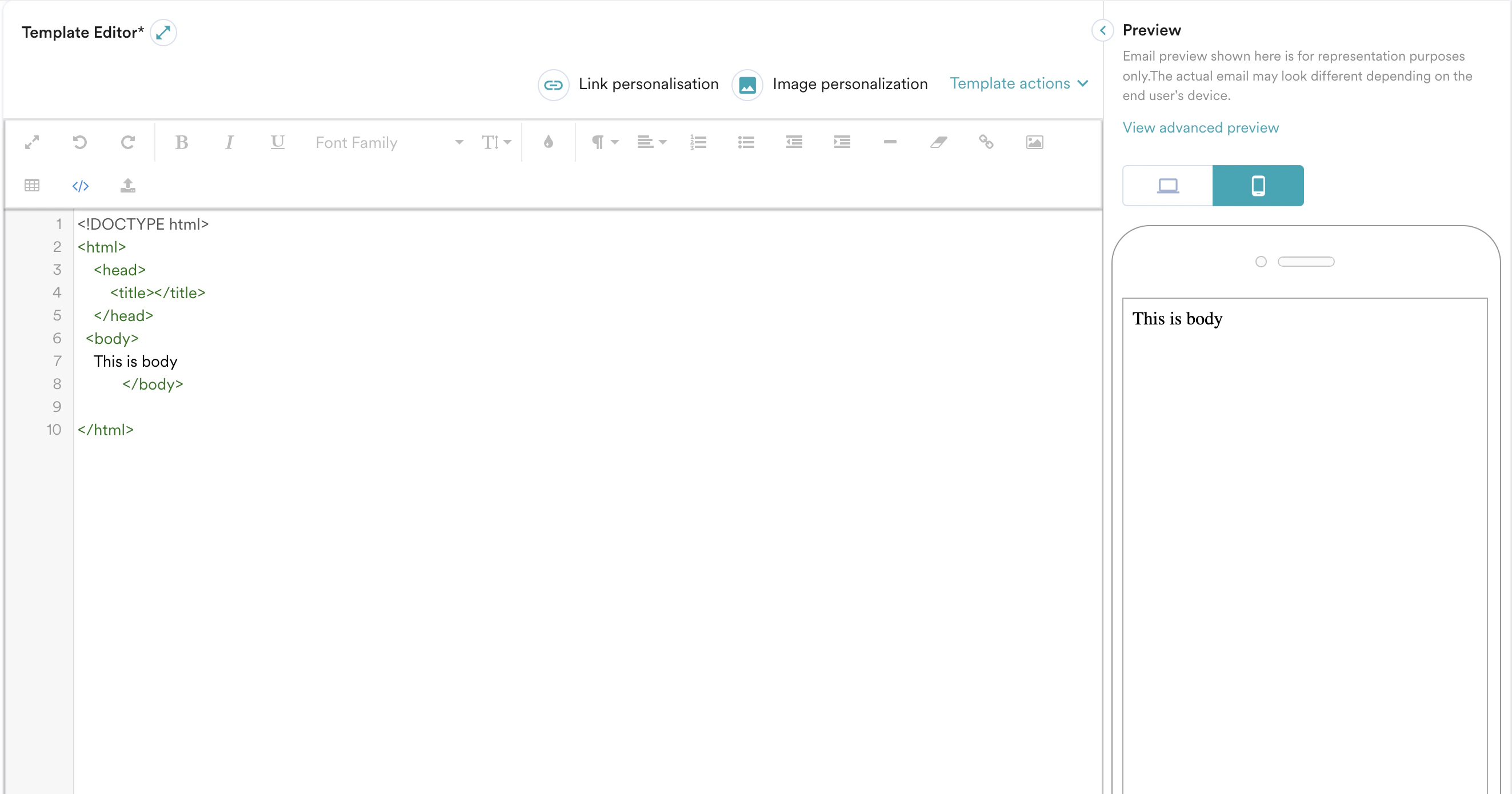This screenshot has height=794, width=1512.
Task: Switch preview to desktop view
Action: 1167,186
